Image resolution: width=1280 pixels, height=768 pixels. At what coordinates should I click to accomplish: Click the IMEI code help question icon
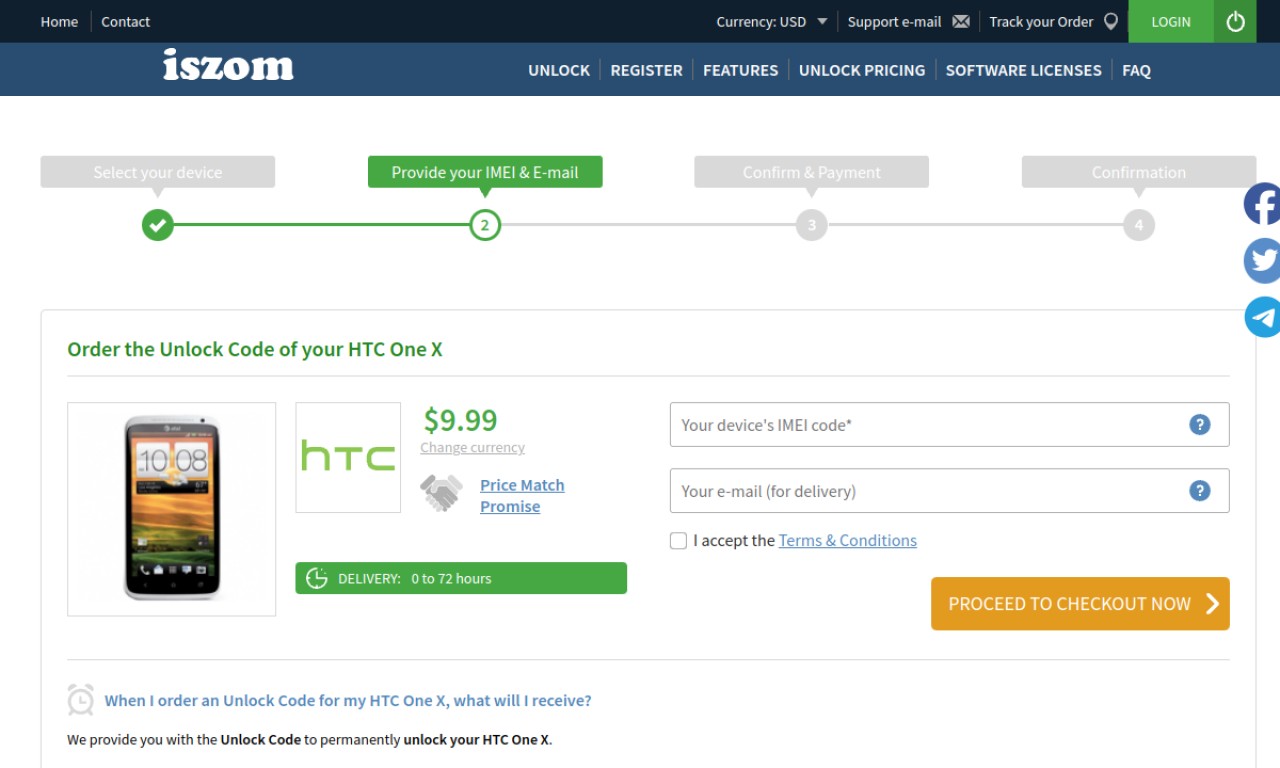tap(1200, 425)
